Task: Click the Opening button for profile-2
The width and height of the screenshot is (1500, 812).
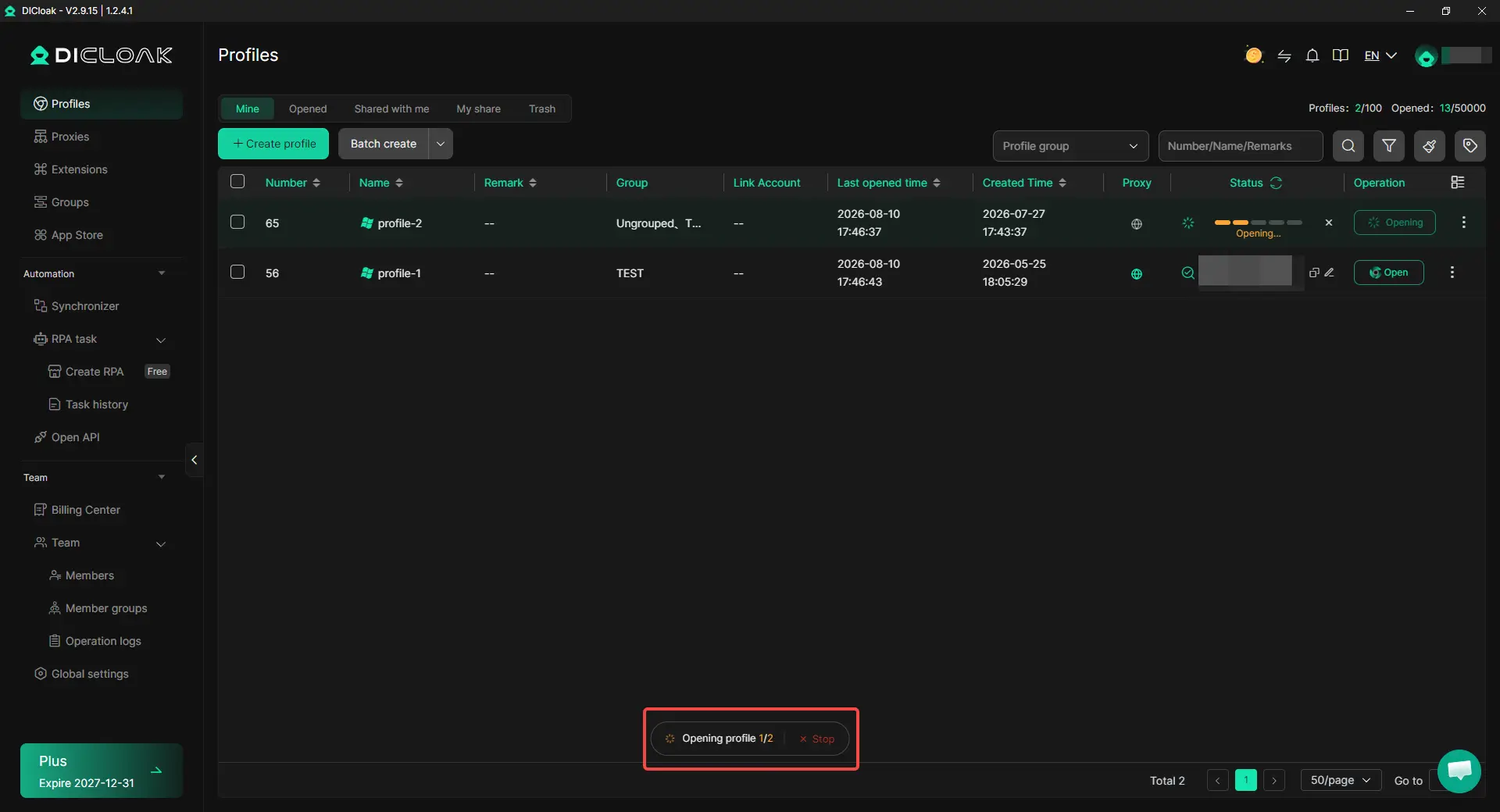Action: click(1395, 223)
